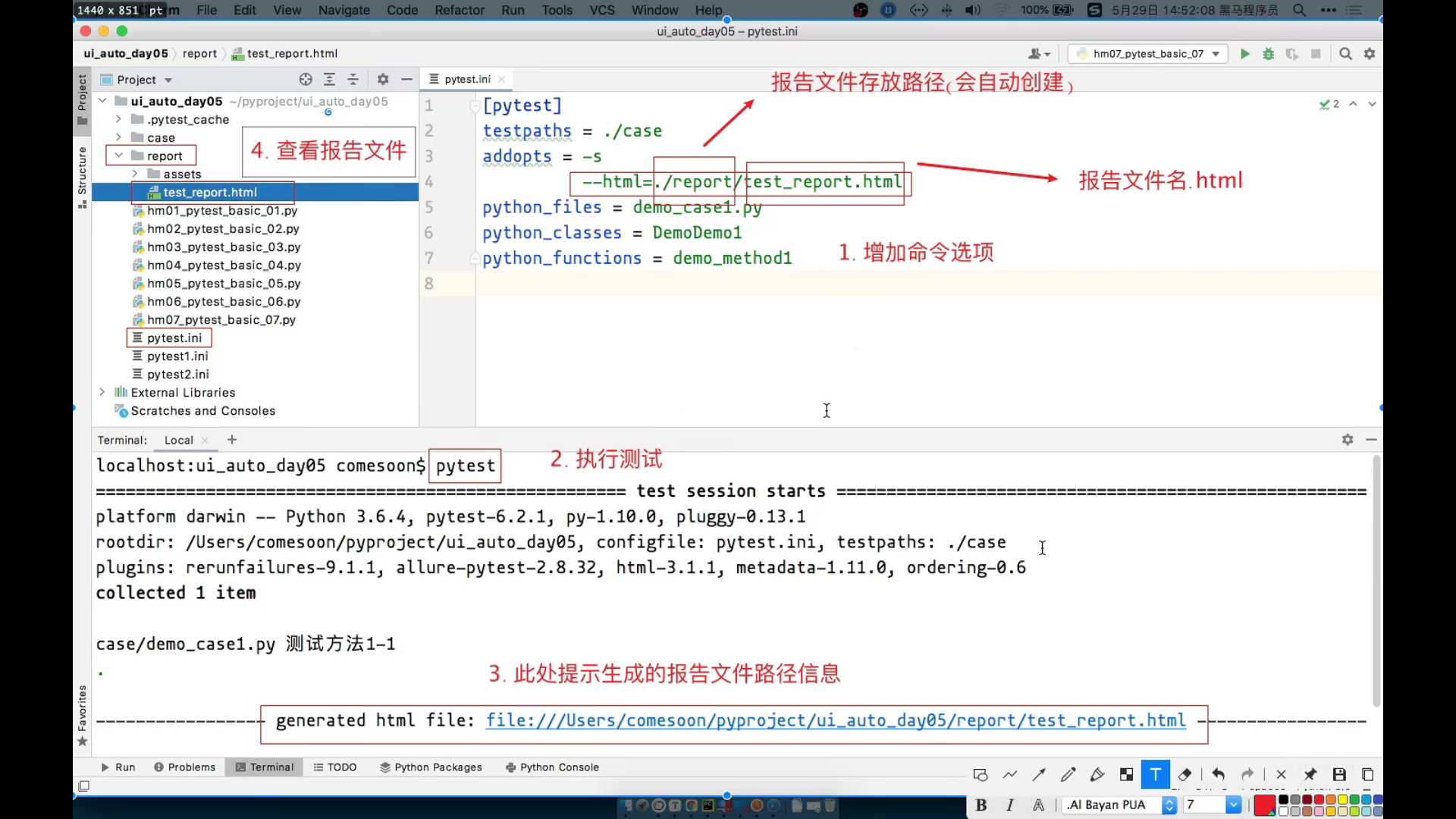The height and width of the screenshot is (819, 1456).
Task: Select the arrow drawing tool
Action: click(1039, 774)
